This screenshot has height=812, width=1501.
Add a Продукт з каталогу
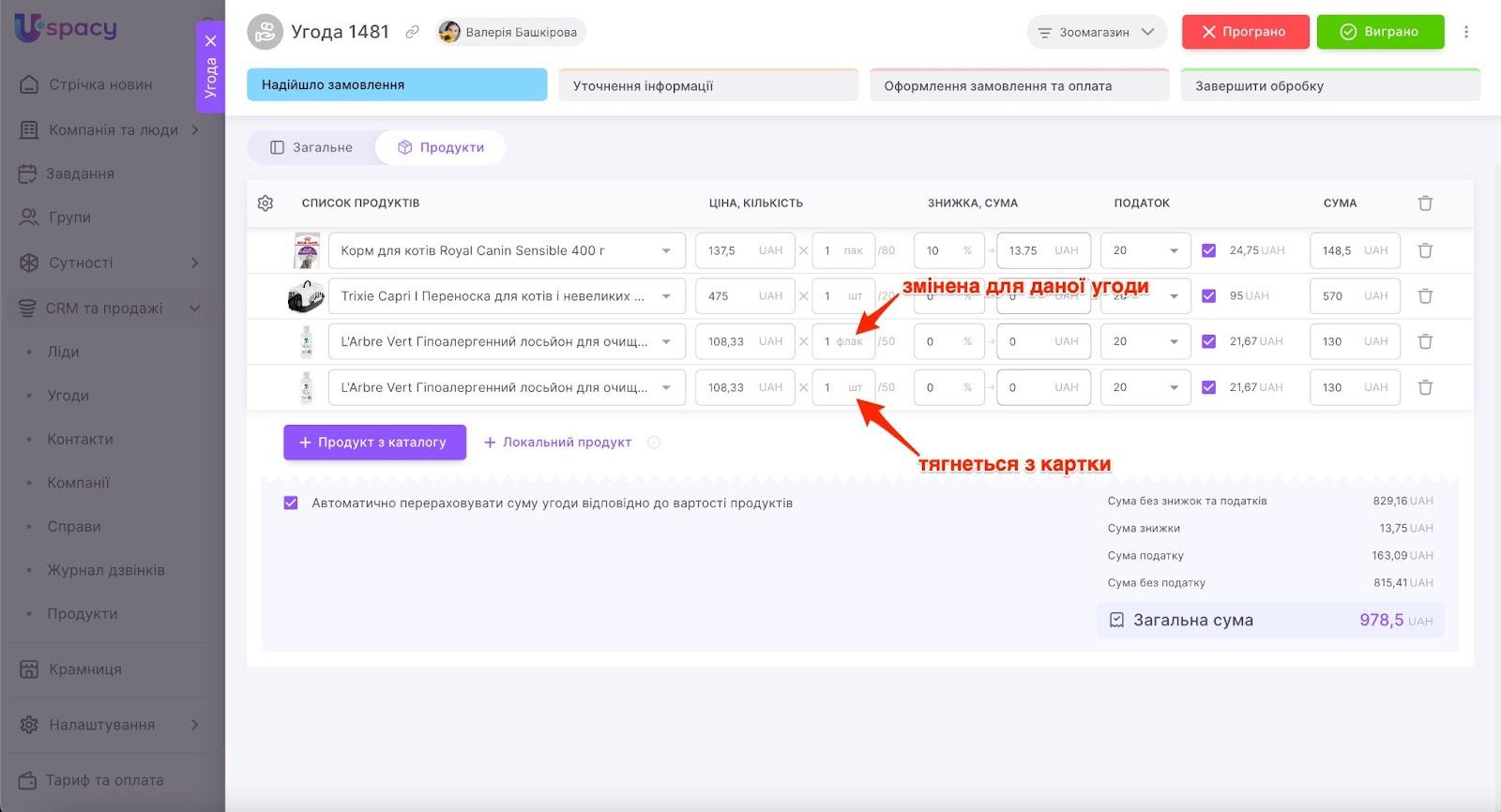coord(374,443)
